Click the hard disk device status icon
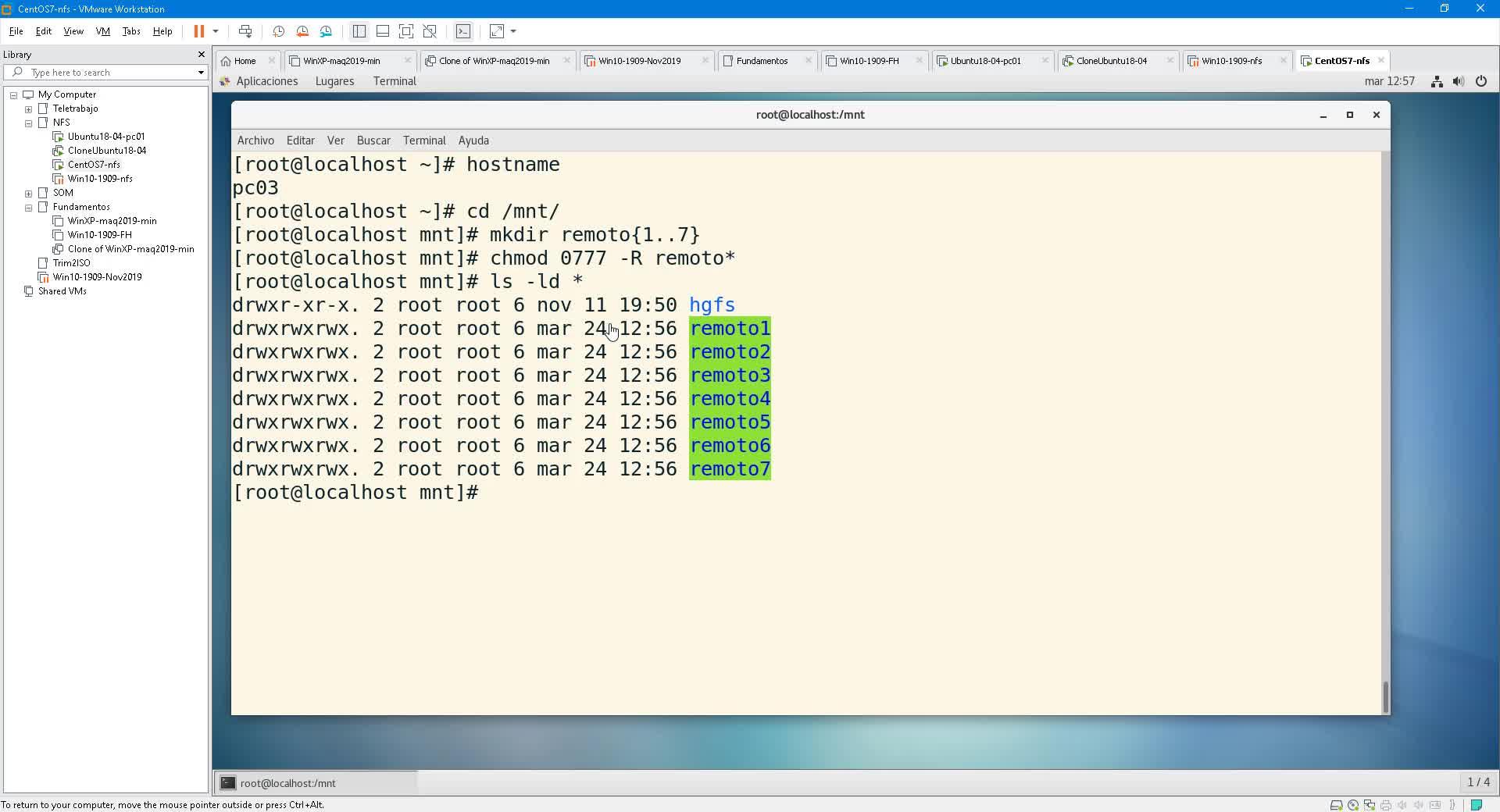The height and width of the screenshot is (812, 1500). 1336,805
